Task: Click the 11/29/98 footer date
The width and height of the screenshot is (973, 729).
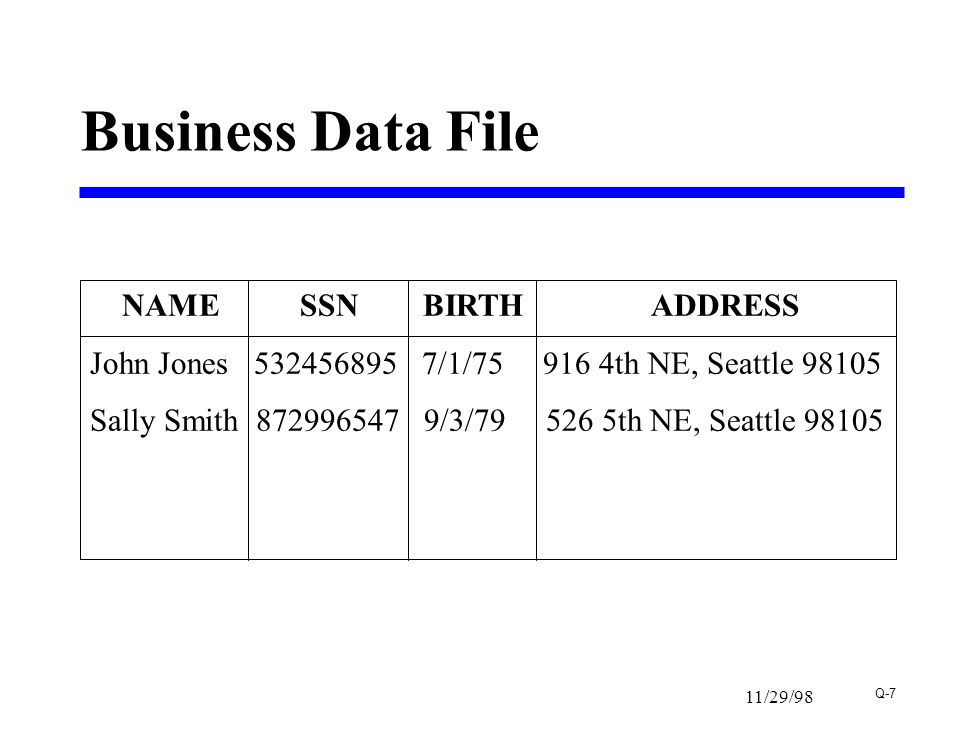Action: click(x=779, y=697)
